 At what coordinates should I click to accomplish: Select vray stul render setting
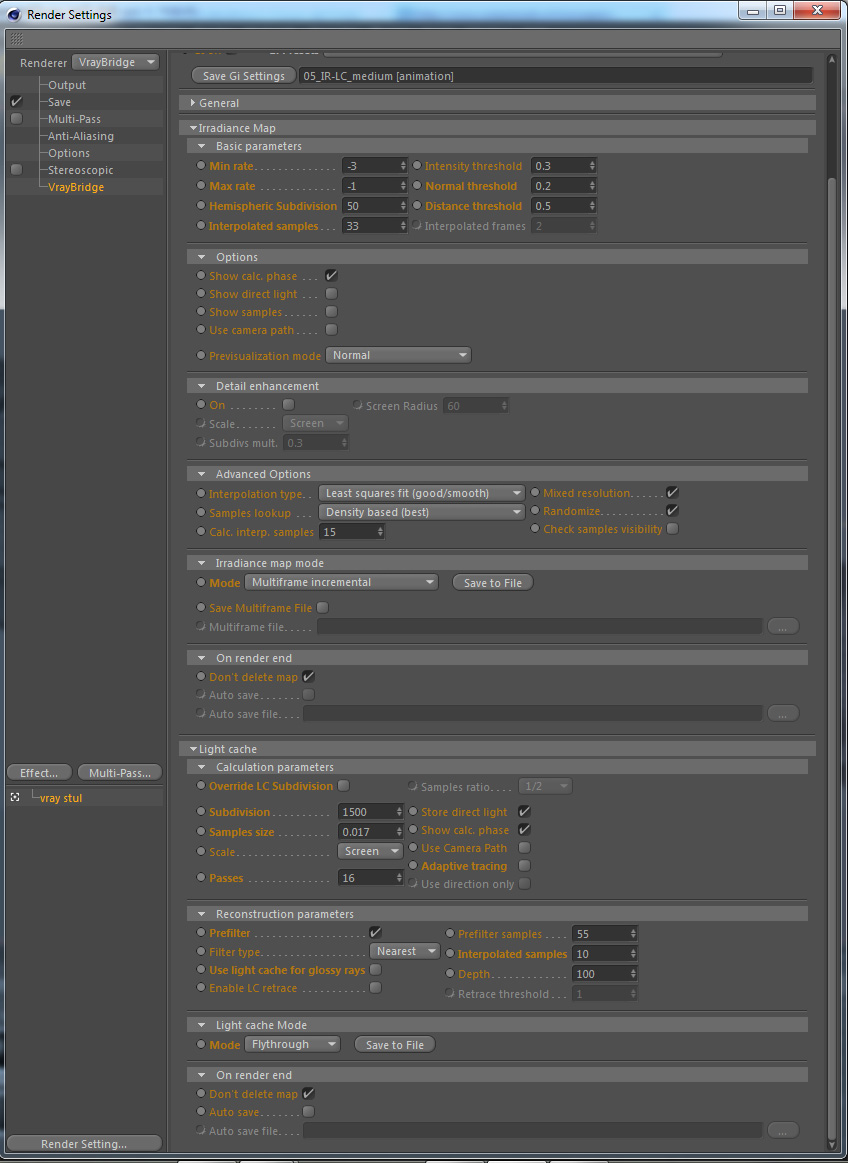62,798
